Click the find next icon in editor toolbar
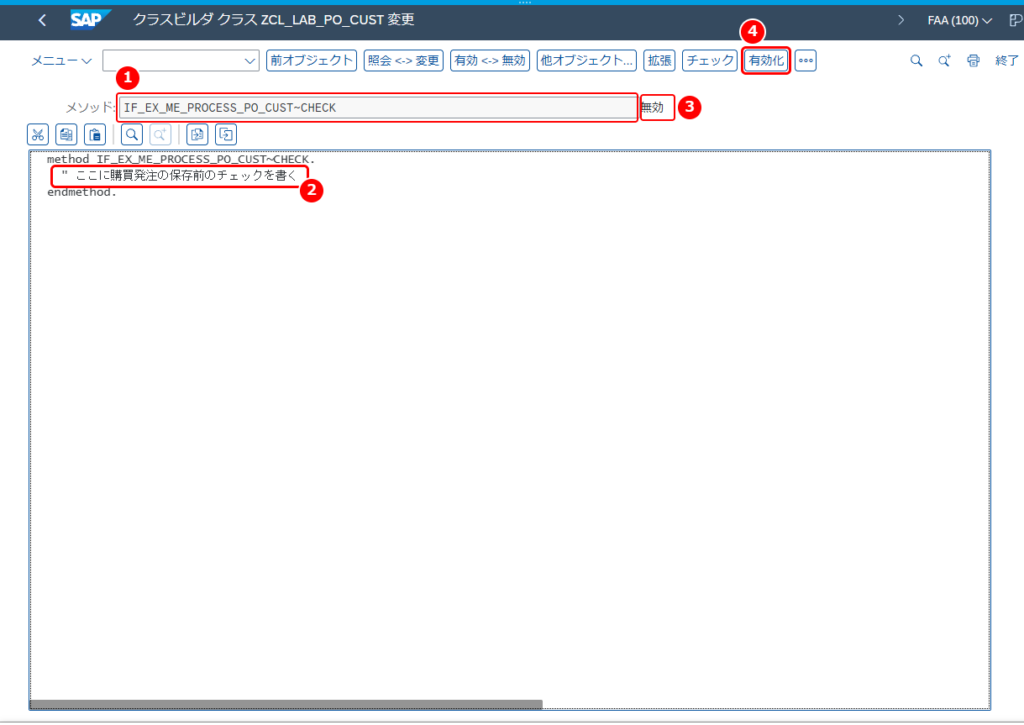Viewport: 1024px width, 725px height. coord(160,135)
